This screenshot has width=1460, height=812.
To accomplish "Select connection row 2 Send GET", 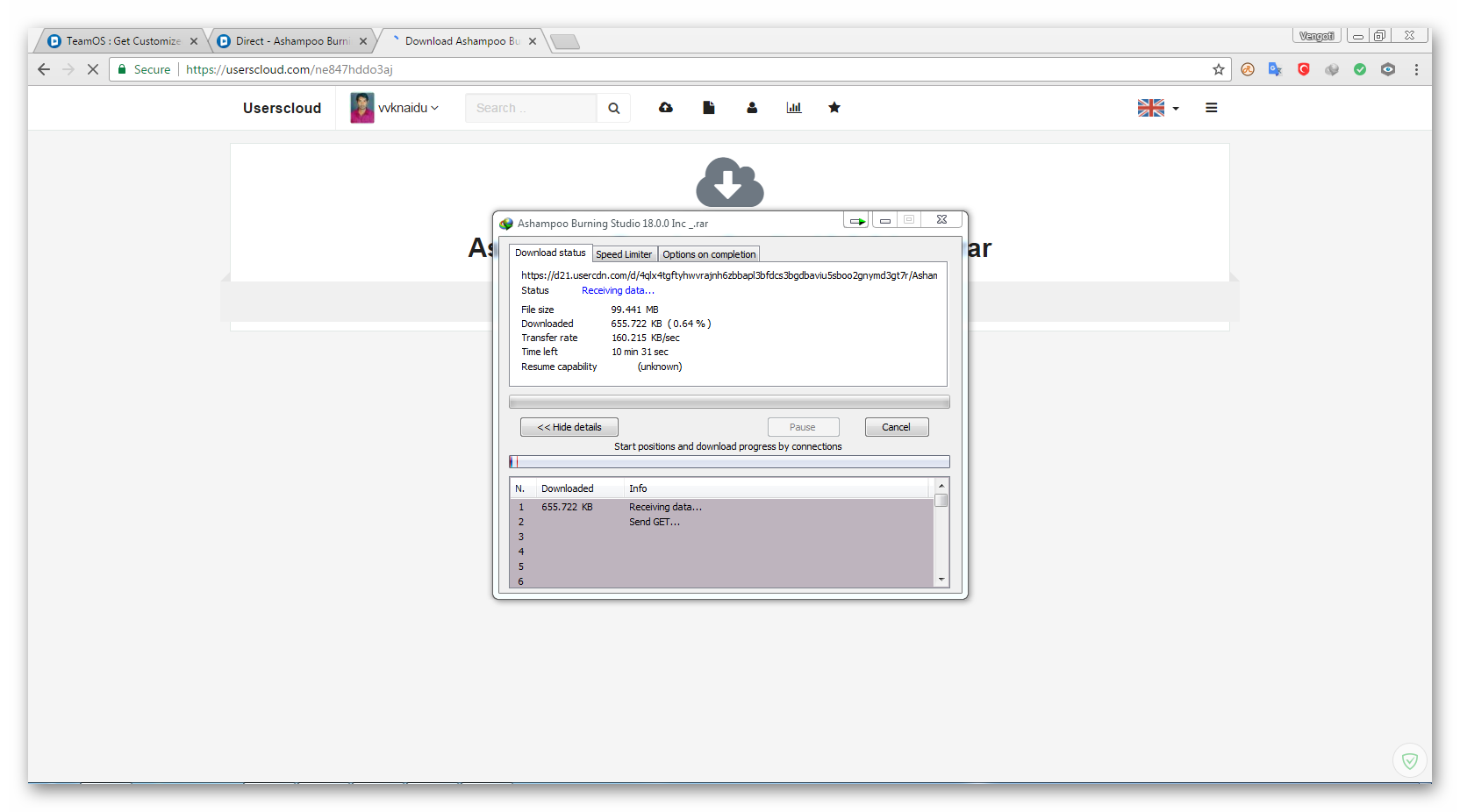I will [x=722, y=522].
